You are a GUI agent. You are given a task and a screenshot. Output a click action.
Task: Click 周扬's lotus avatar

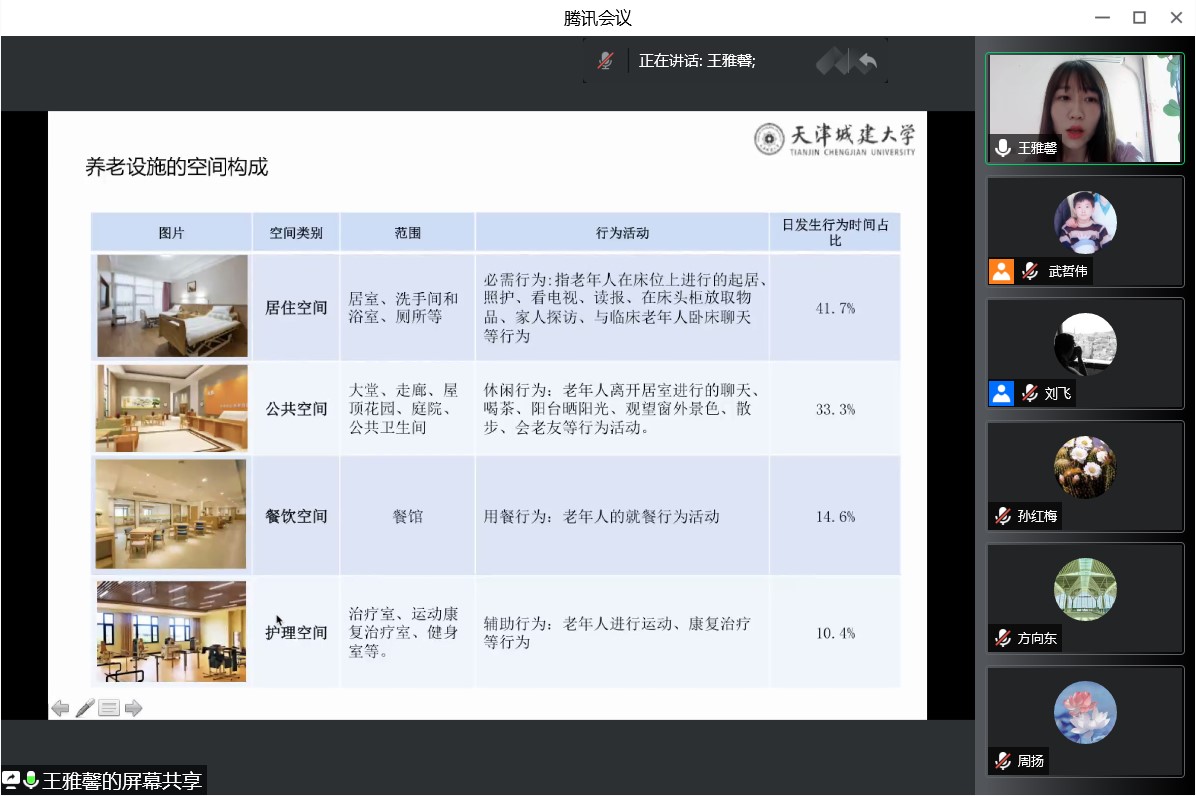1085,712
